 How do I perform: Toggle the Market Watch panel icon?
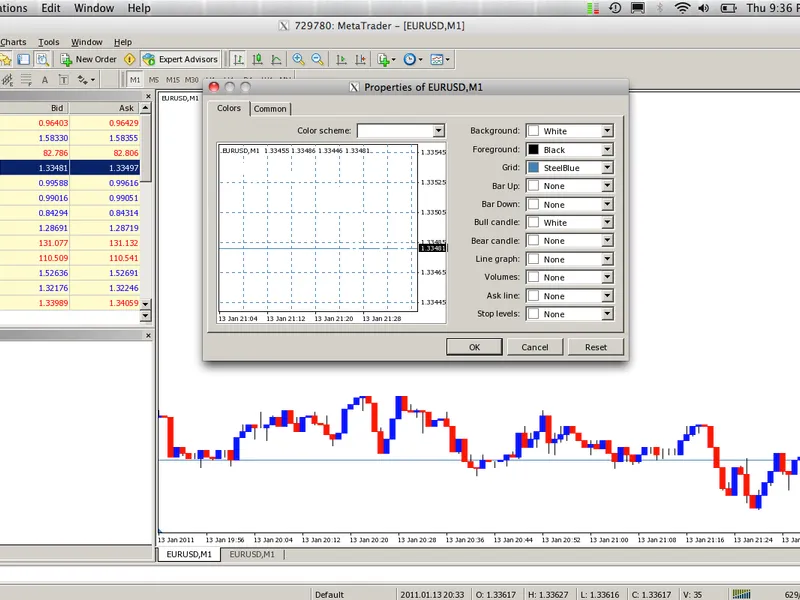pyautogui.click(x=23, y=60)
